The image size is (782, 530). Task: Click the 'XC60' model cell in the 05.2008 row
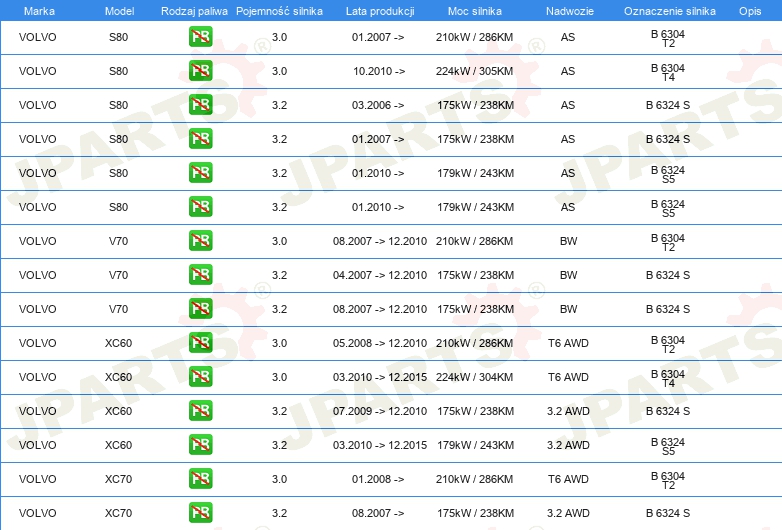(x=118, y=343)
